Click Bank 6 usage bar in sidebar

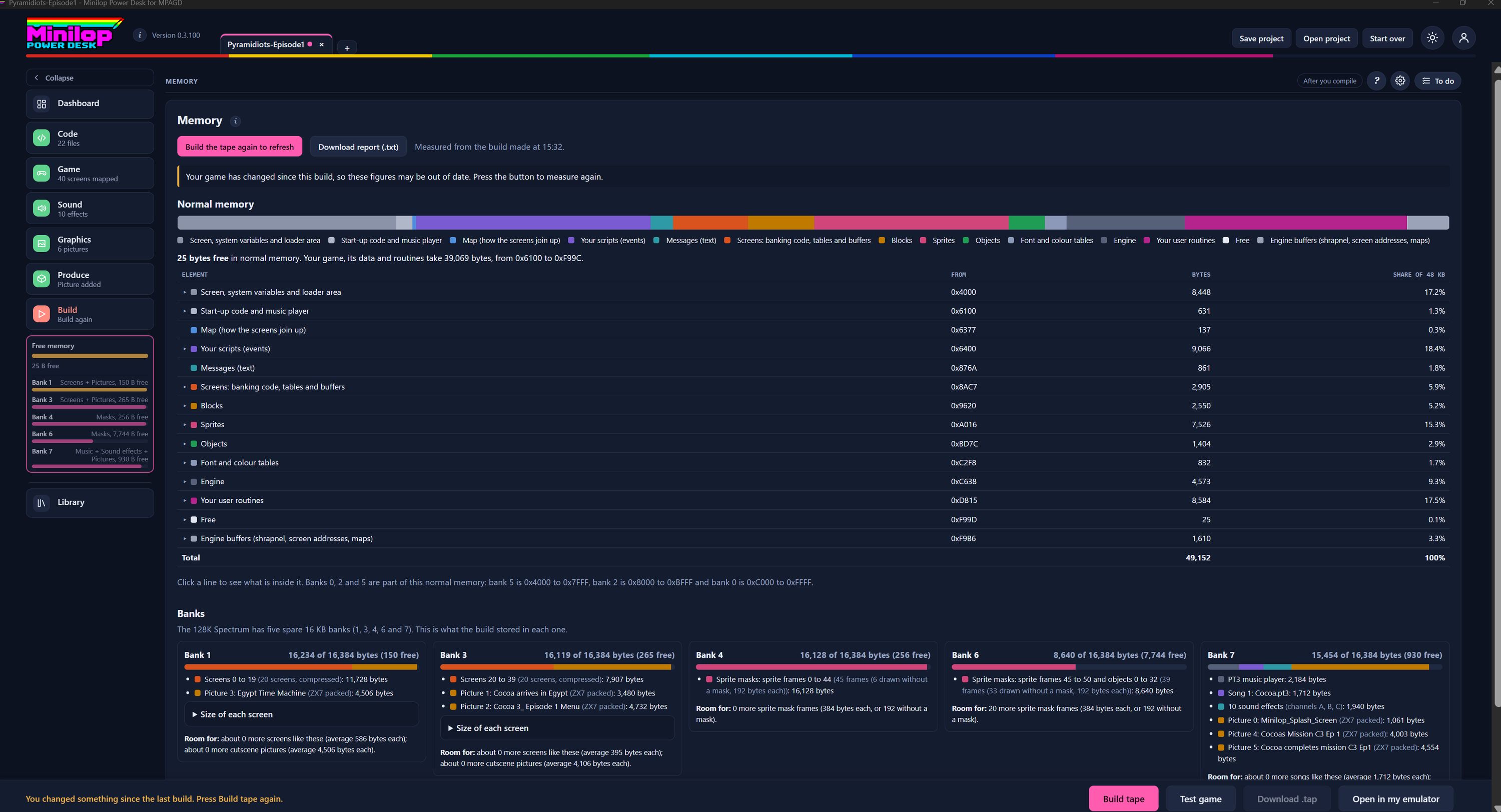pos(90,441)
